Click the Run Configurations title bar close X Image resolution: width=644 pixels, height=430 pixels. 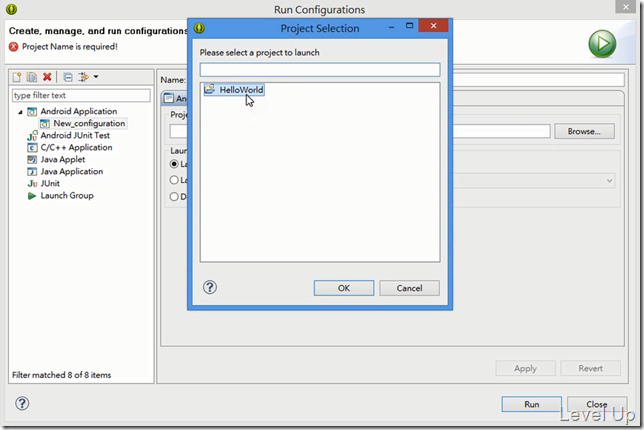[x=626, y=7]
